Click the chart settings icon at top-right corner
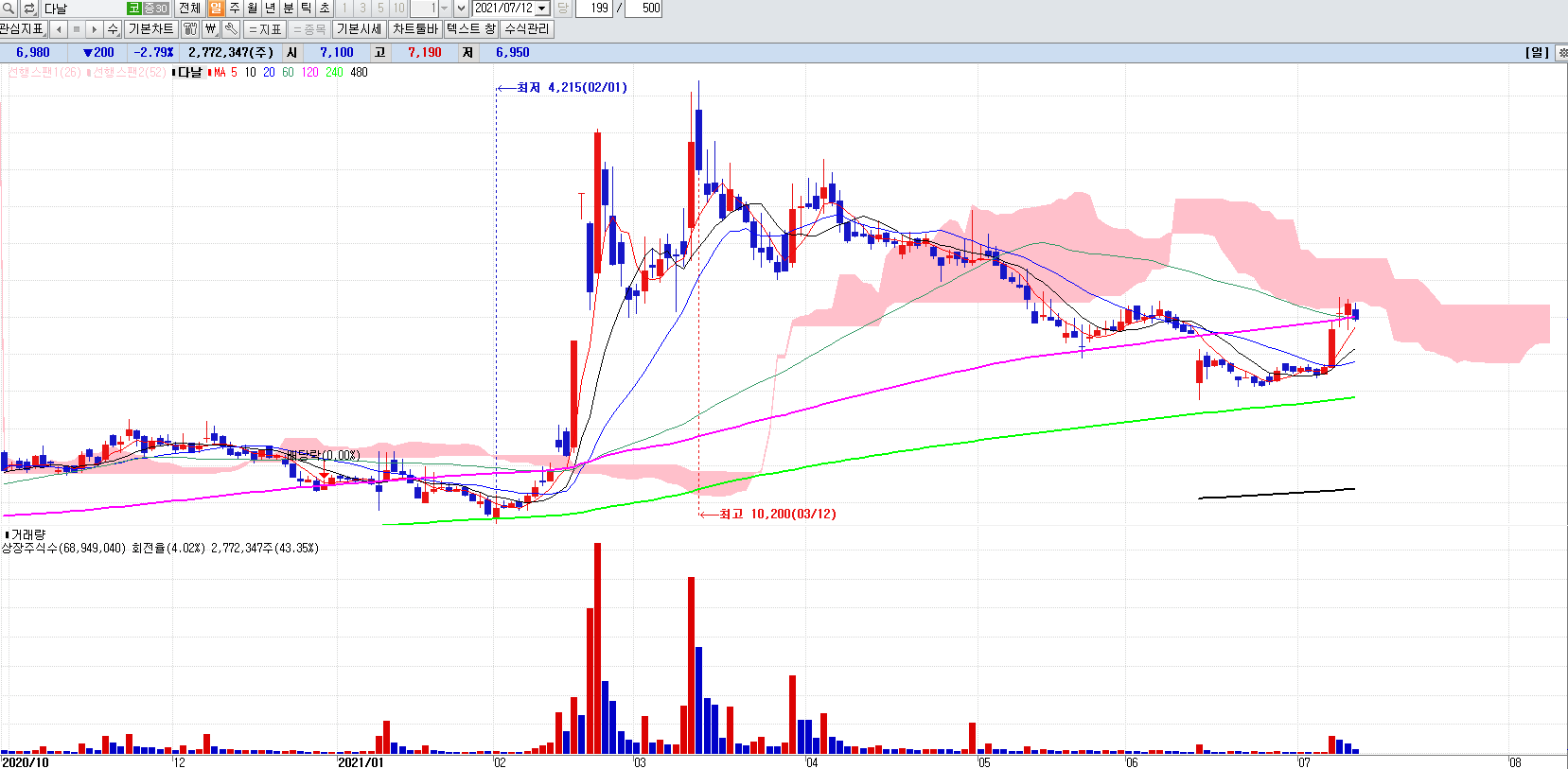Image resolution: width=1568 pixels, height=769 pixels. (x=1561, y=52)
